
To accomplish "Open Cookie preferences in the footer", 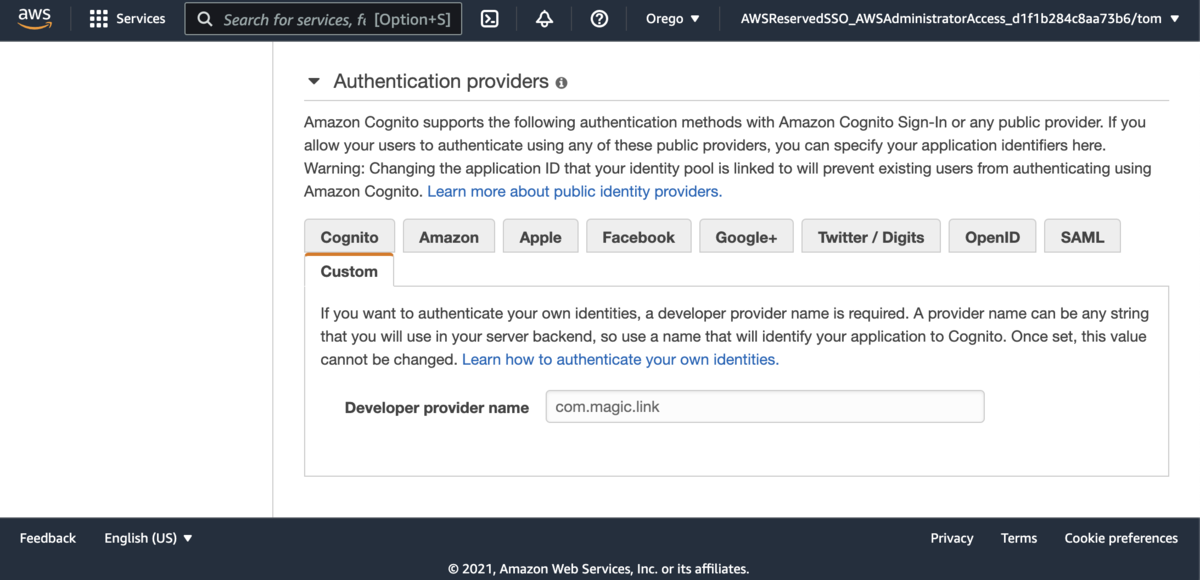I will tap(1121, 538).
